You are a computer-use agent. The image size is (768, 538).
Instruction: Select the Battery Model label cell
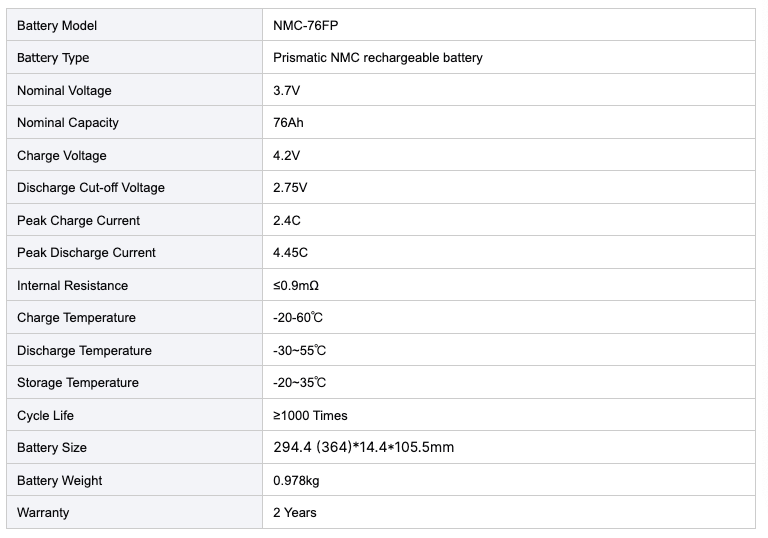[x=134, y=25]
